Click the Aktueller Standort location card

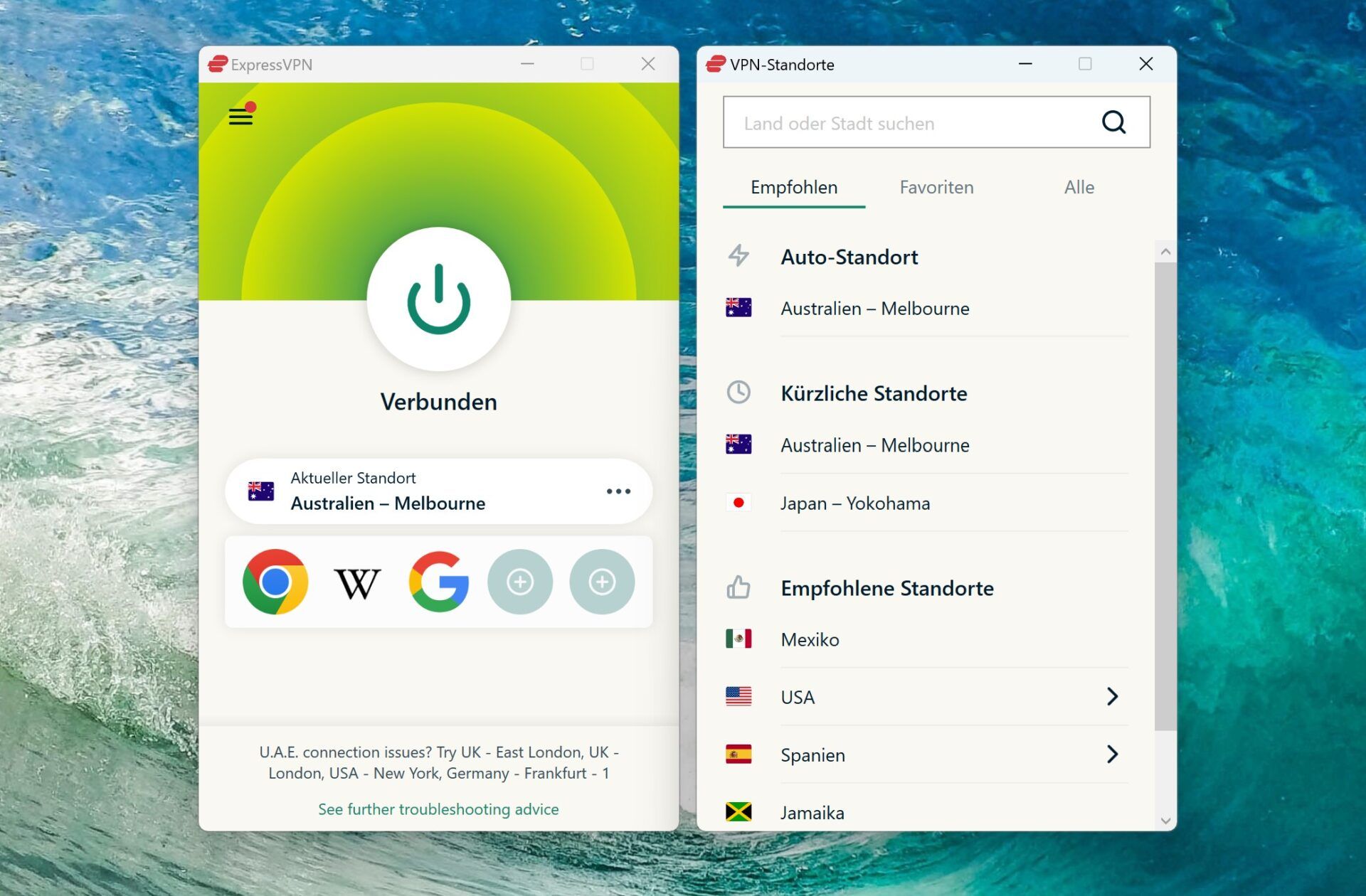coord(439,491)
